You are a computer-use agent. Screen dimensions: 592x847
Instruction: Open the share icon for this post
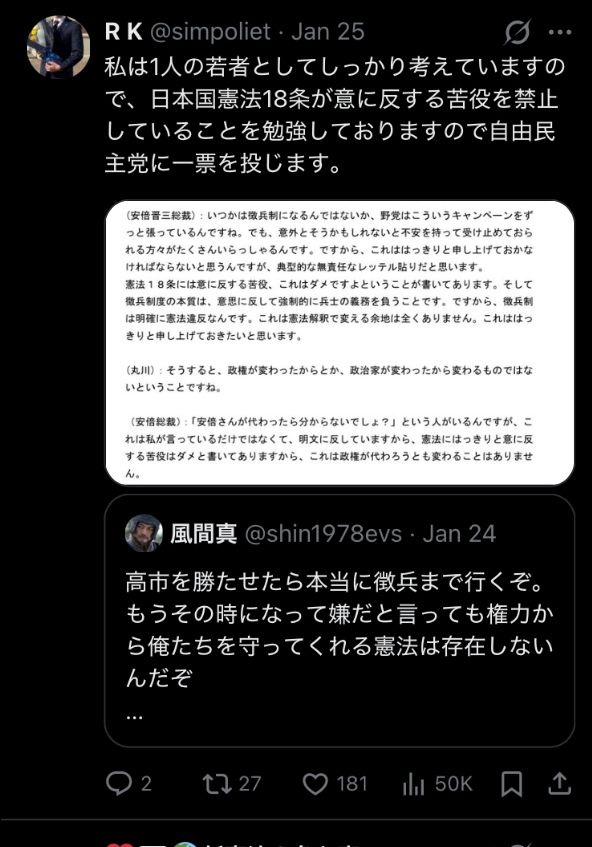click(x=560, y=783)
